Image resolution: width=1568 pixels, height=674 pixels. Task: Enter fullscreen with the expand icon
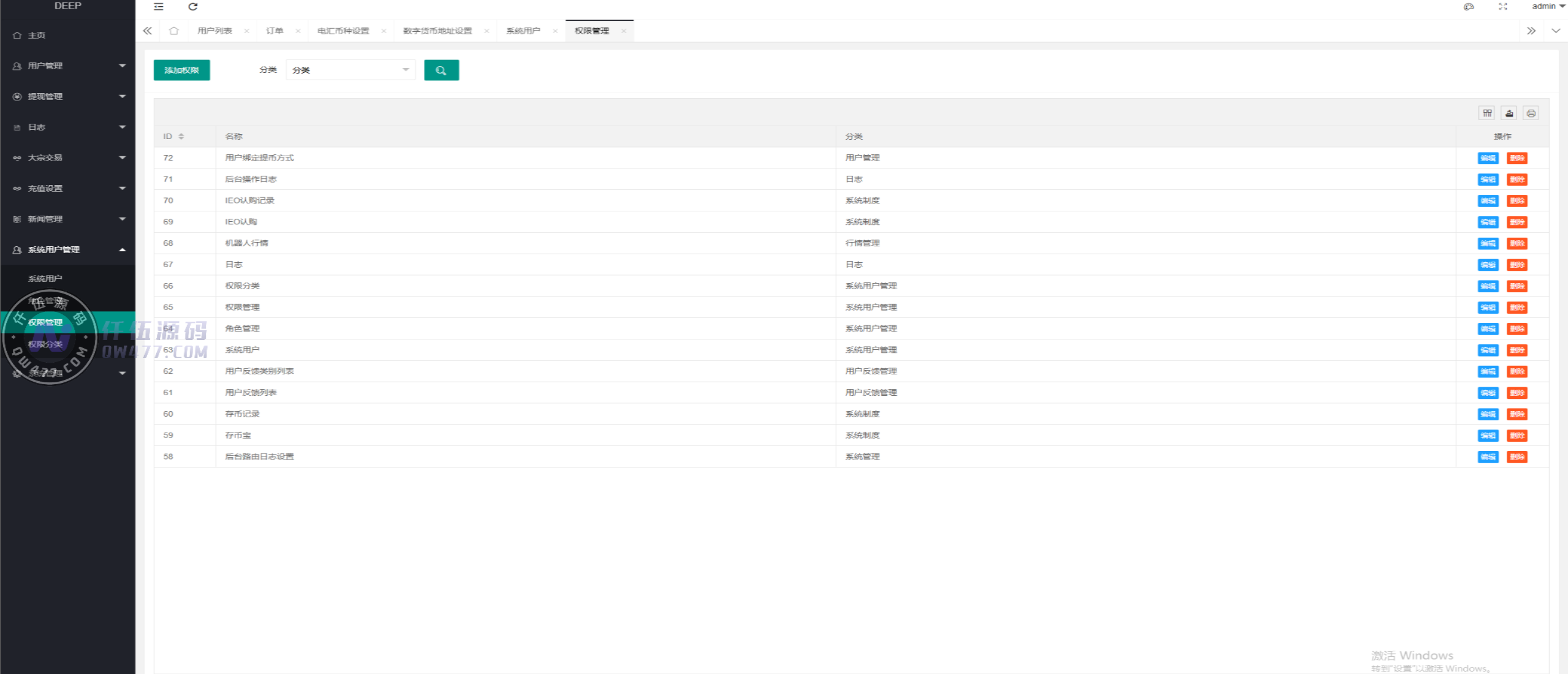click(x=1502, y=7)
